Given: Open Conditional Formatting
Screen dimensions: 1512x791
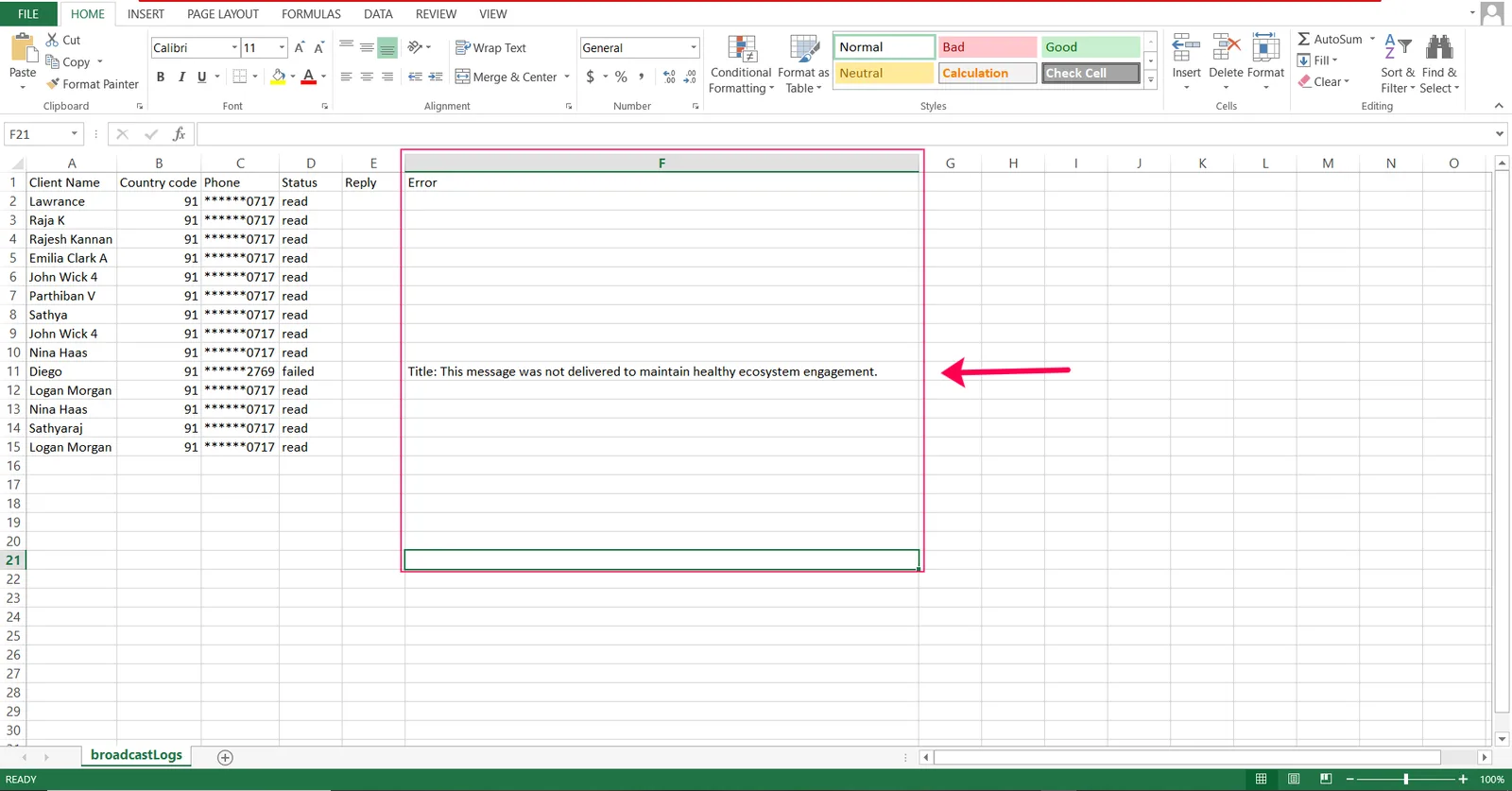Looking at the screenshot, I should pyautogui.click(x=741, y=64).
